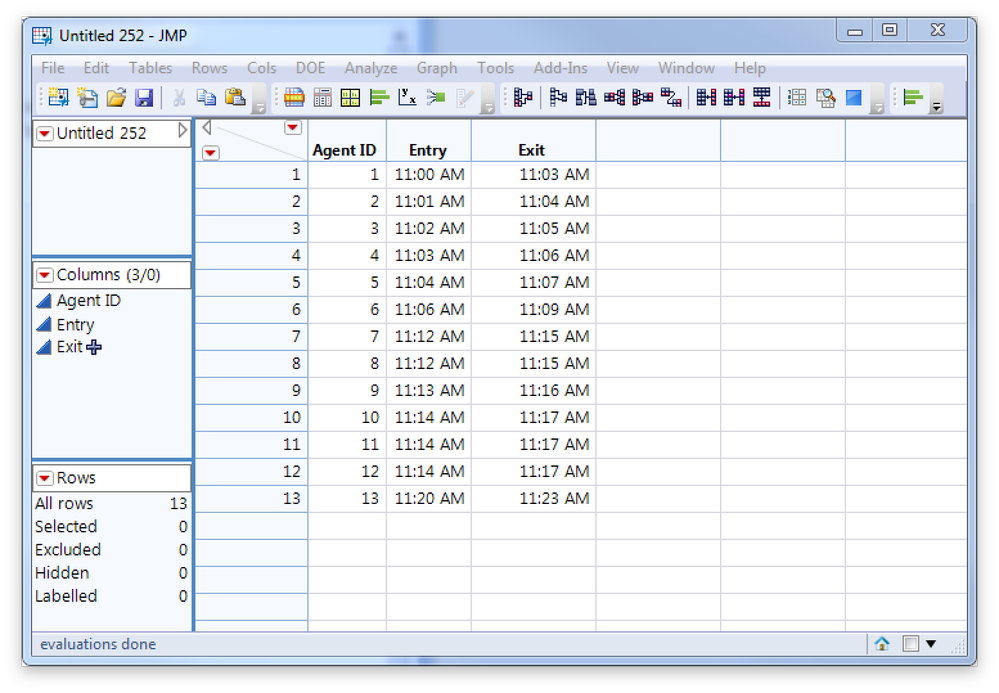Launch Fit Y by X icon
The width and height of the screenshot is (999, 693).
tap(407, 97)
